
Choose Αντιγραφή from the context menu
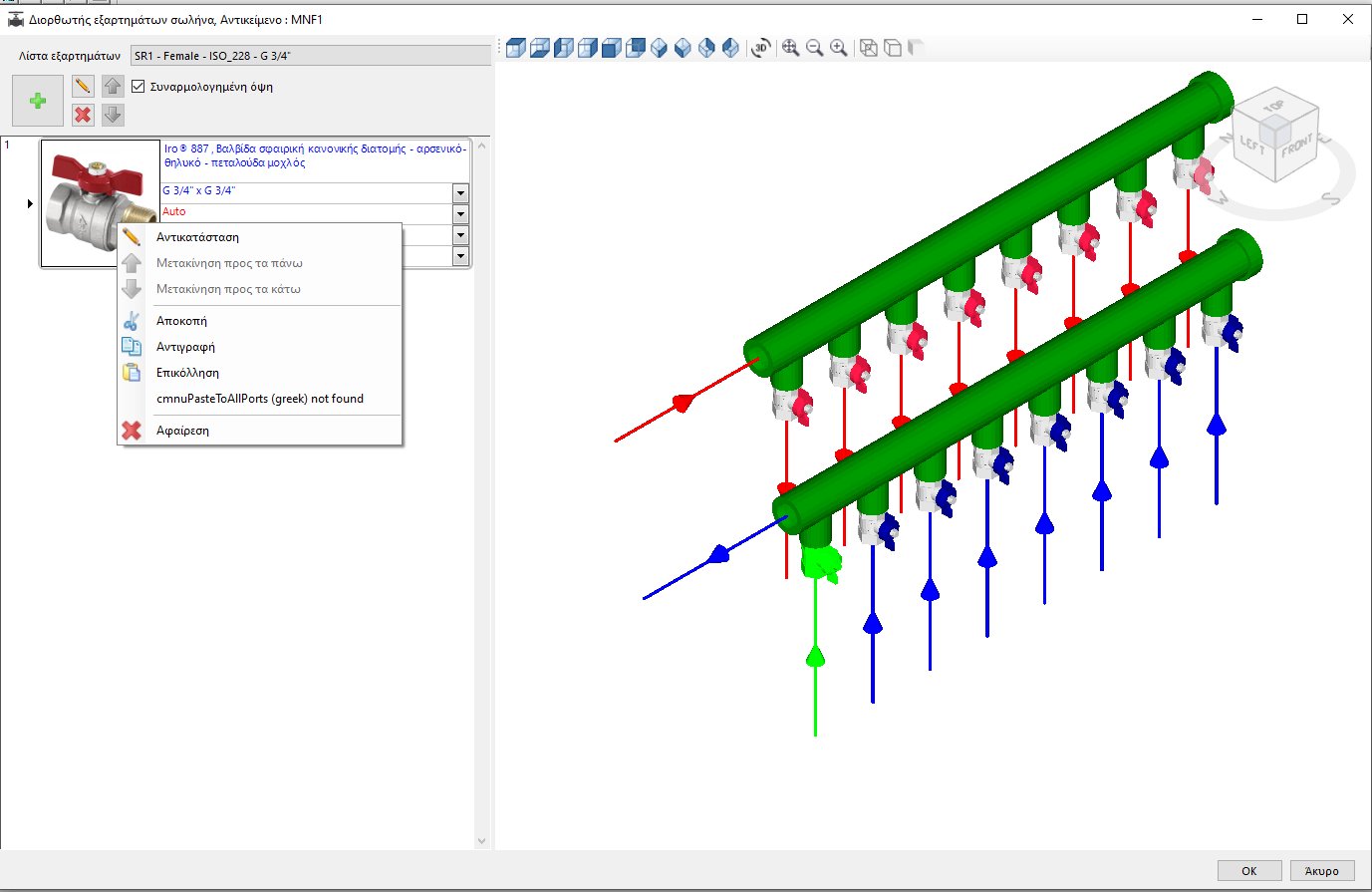tap(184, 347)
